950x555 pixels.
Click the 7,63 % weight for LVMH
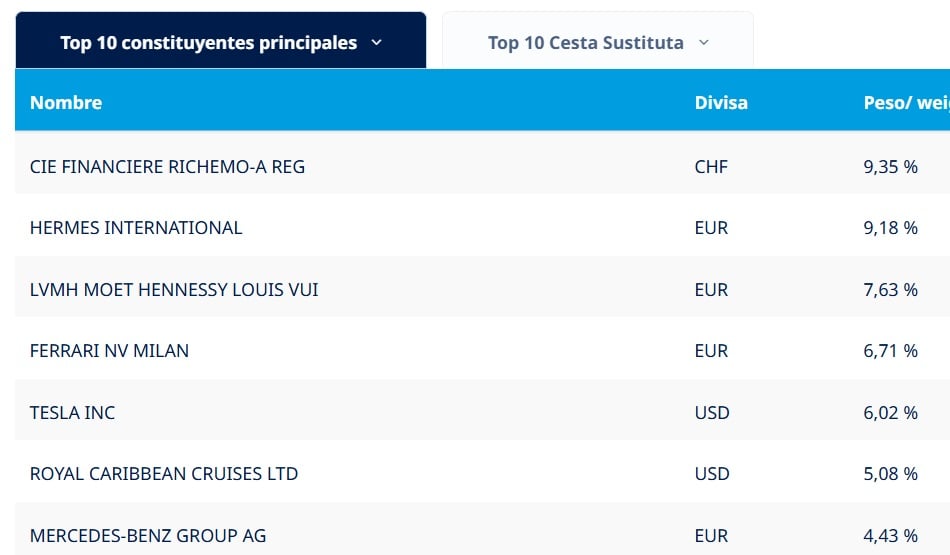pyautogui.click(x=890, y=289)
